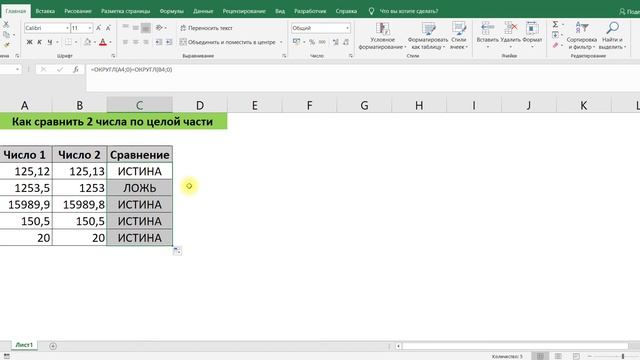Expand Найти и выделить menu

point(612,36)
